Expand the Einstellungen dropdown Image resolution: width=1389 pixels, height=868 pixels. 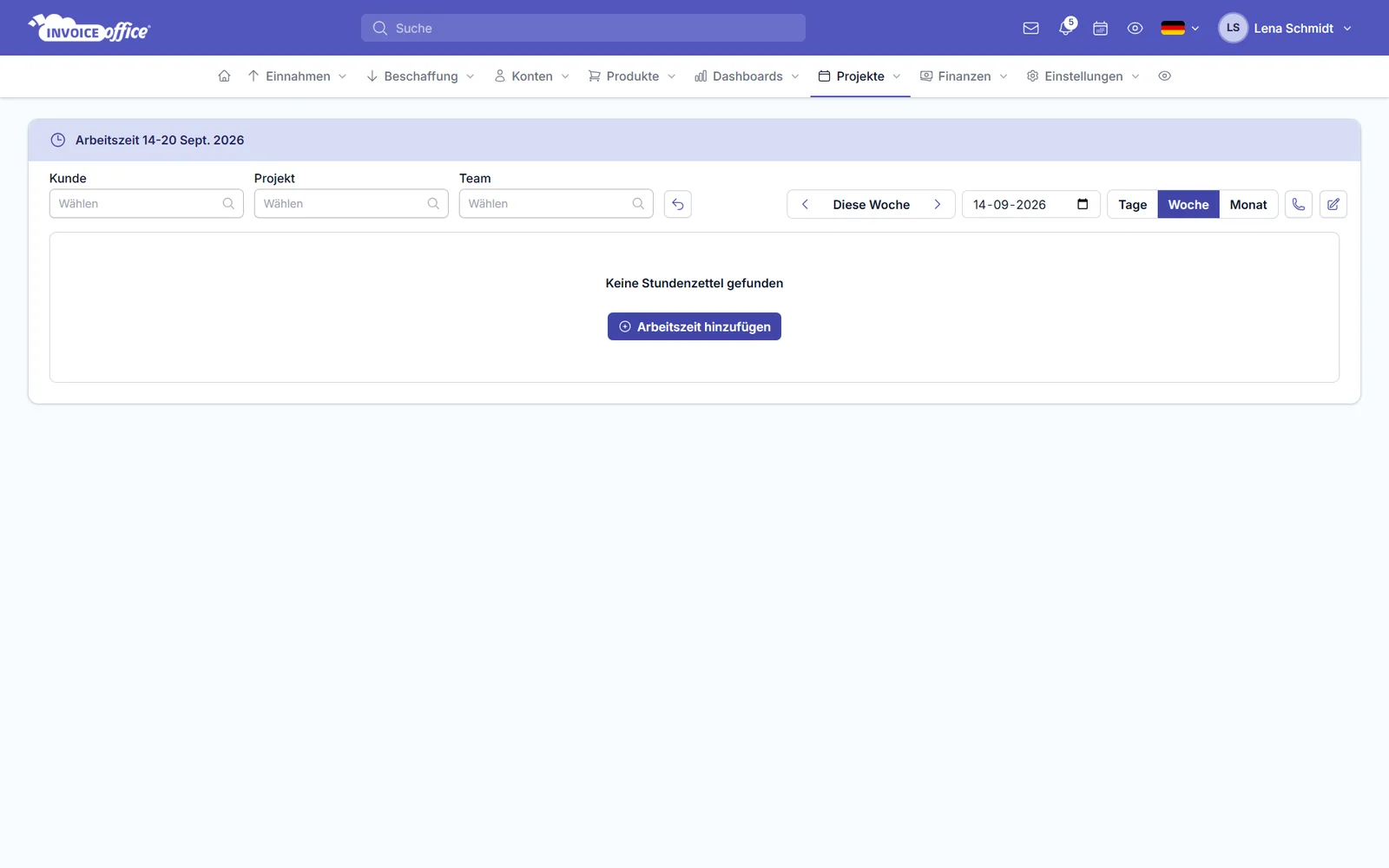coord(1083,76)
